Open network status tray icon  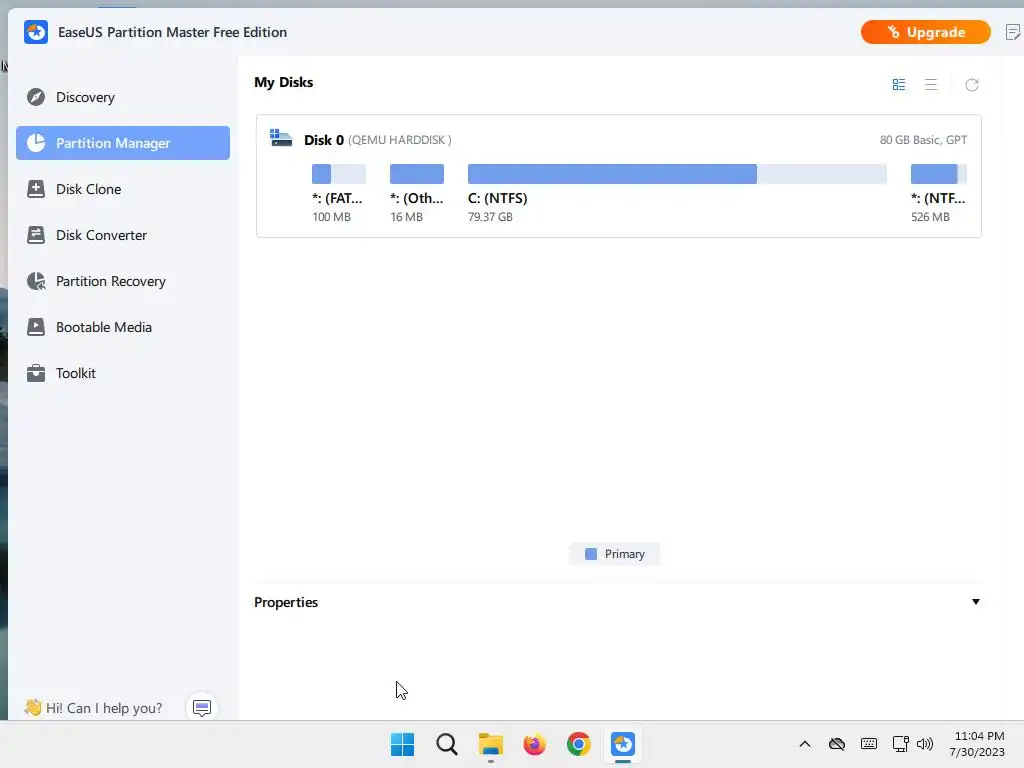[901, 744]
